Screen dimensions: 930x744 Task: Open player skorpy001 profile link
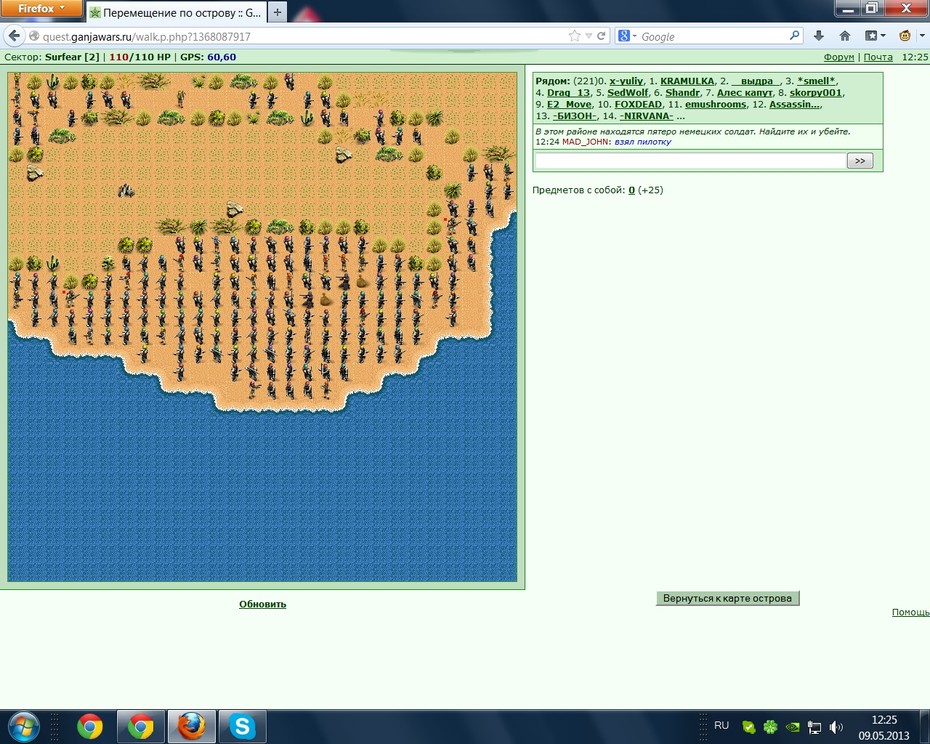[816, 93]
